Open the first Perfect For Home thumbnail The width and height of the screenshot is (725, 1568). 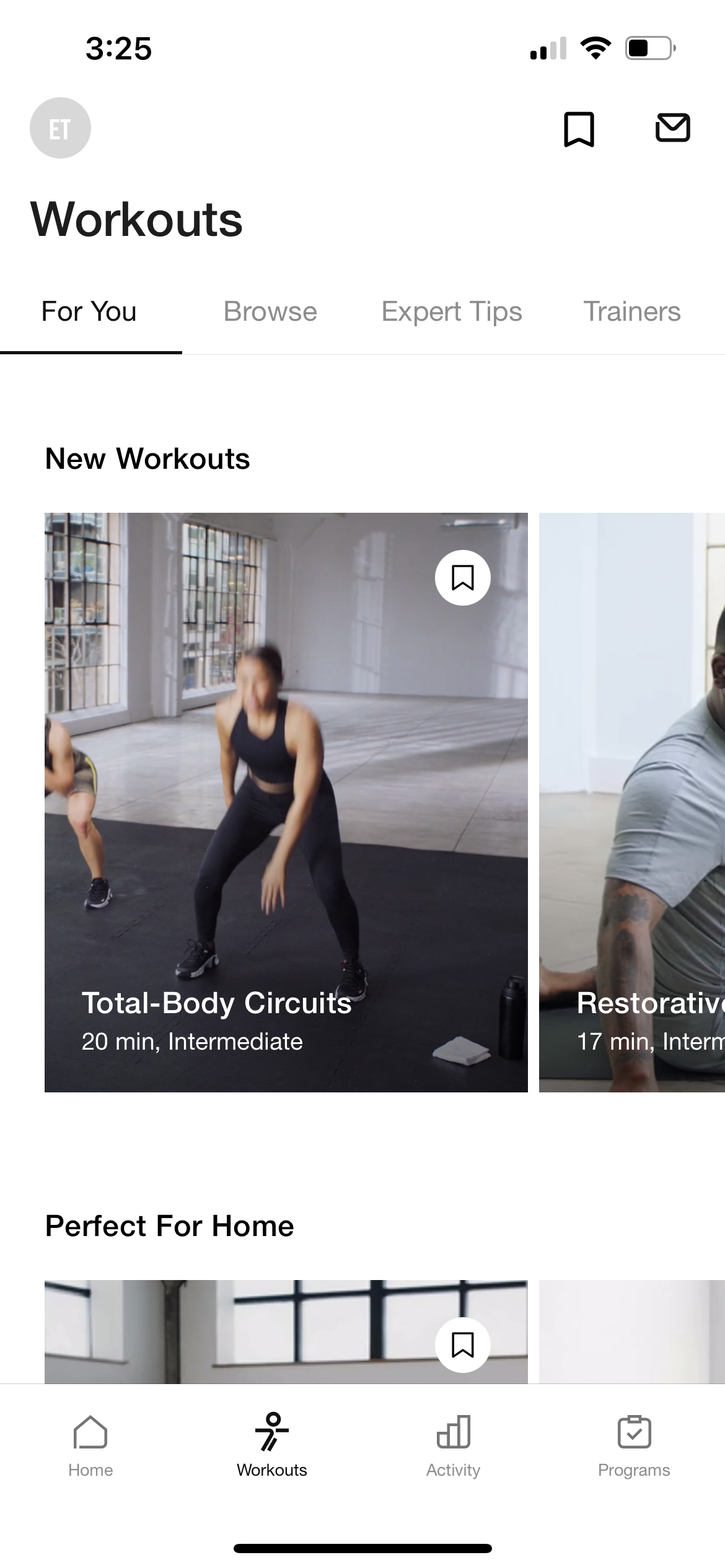point(286,1331)
